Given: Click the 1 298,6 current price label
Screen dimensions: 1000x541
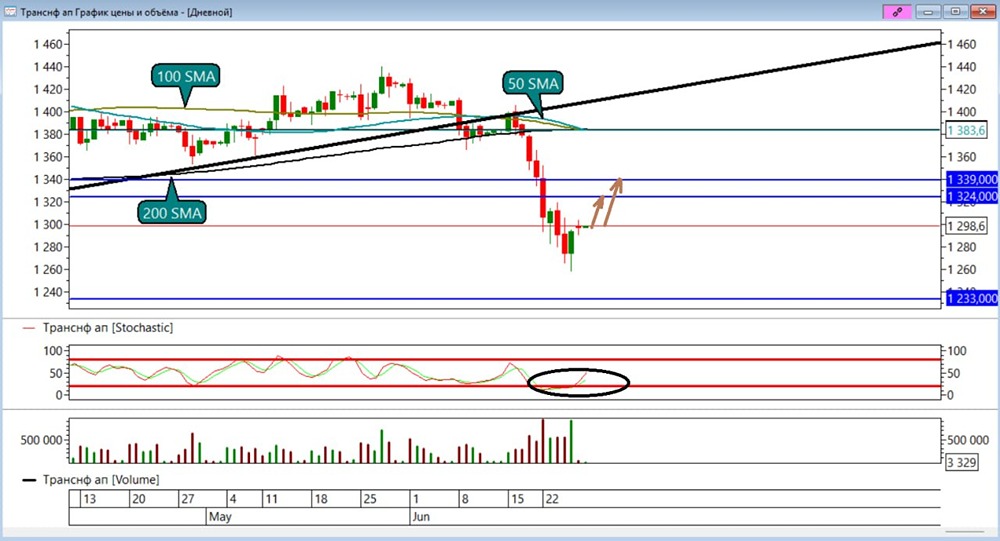Looking at the screenshot, I should point(966,226).
